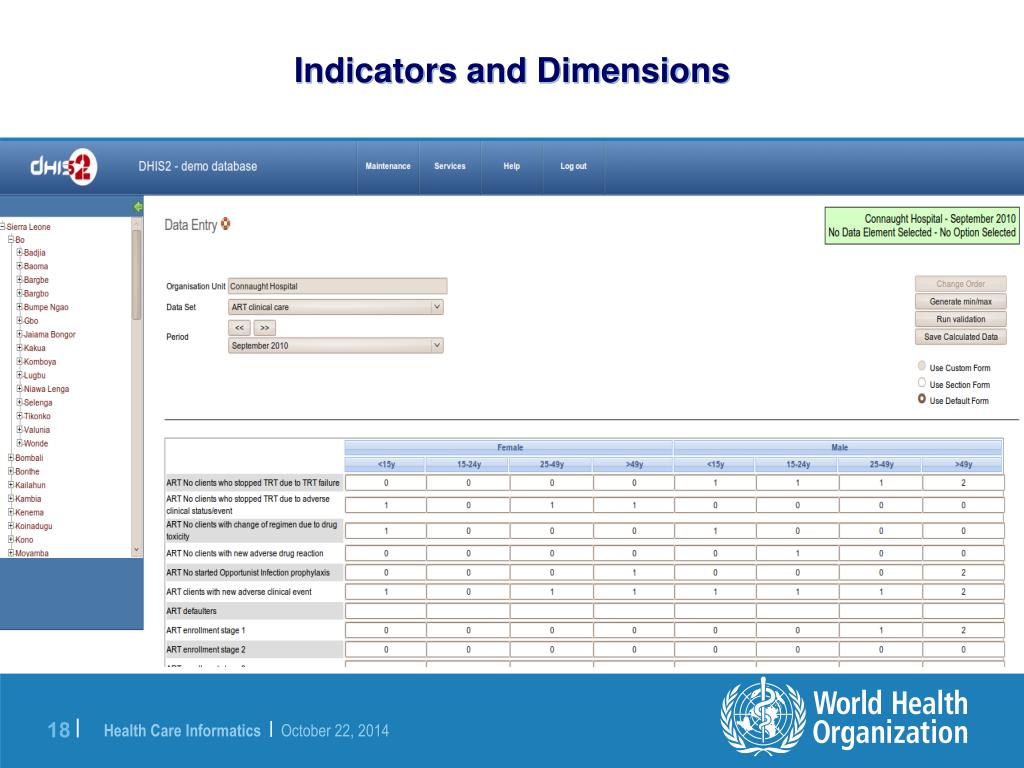Expand the Badjia node
The height and width of the screenshot is (768, 1024).
coord(20,252)
